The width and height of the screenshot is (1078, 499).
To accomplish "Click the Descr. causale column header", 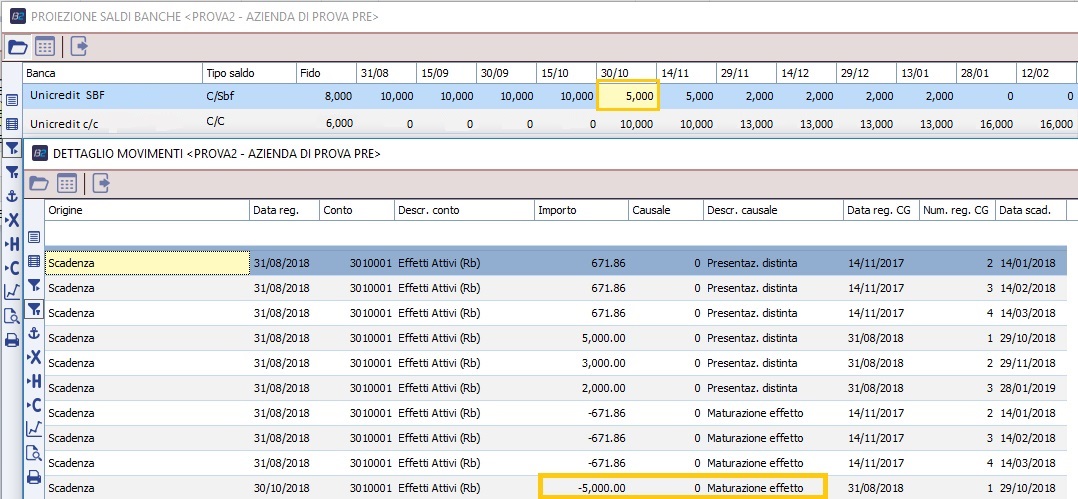I will pyautogui.click(x=773, y=210).
